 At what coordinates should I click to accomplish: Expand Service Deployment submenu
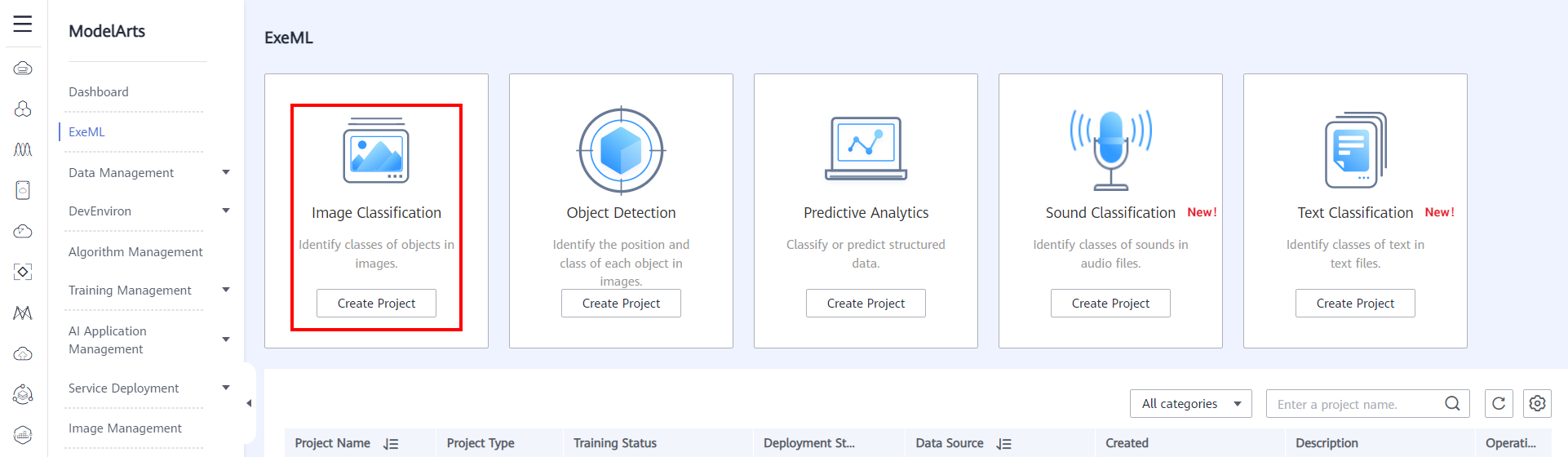(x=226, y=388)
